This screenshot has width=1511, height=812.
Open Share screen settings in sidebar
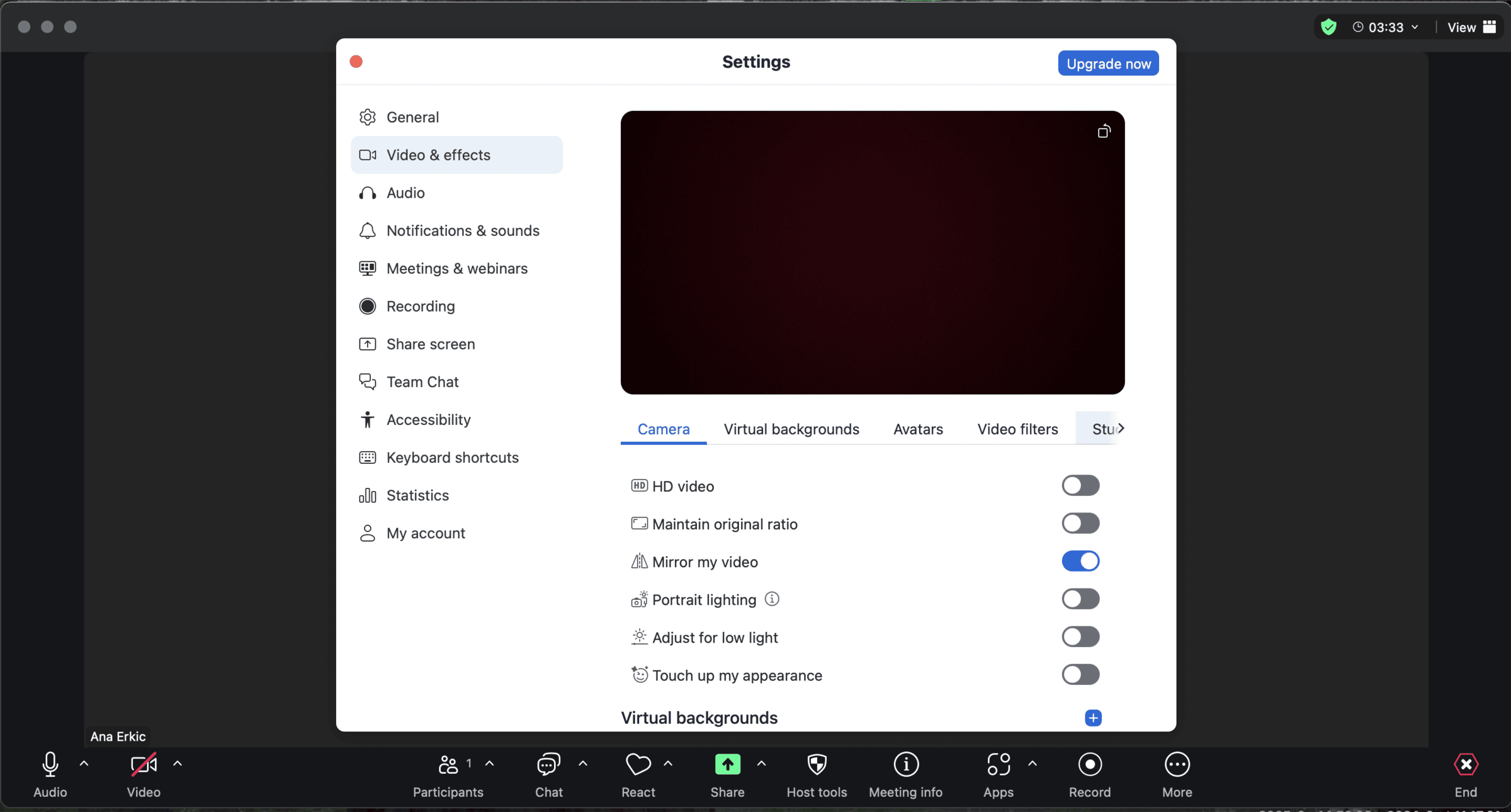tap(456, 344)
